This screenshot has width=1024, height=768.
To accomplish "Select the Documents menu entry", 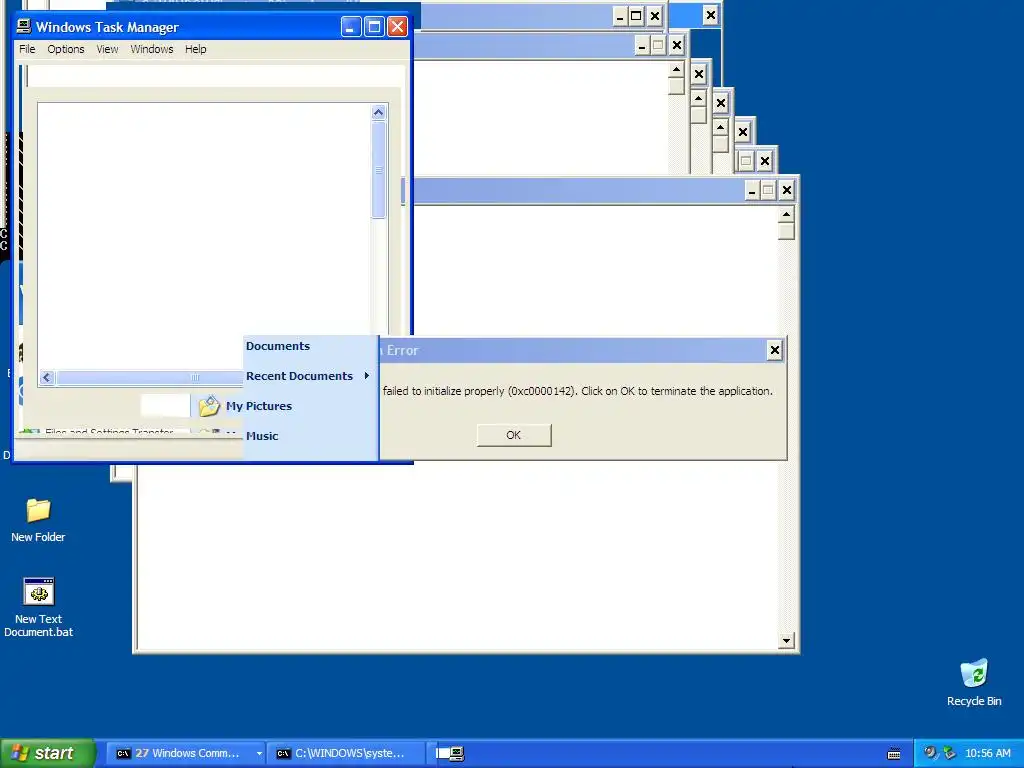I will click(x=278, y=346).
